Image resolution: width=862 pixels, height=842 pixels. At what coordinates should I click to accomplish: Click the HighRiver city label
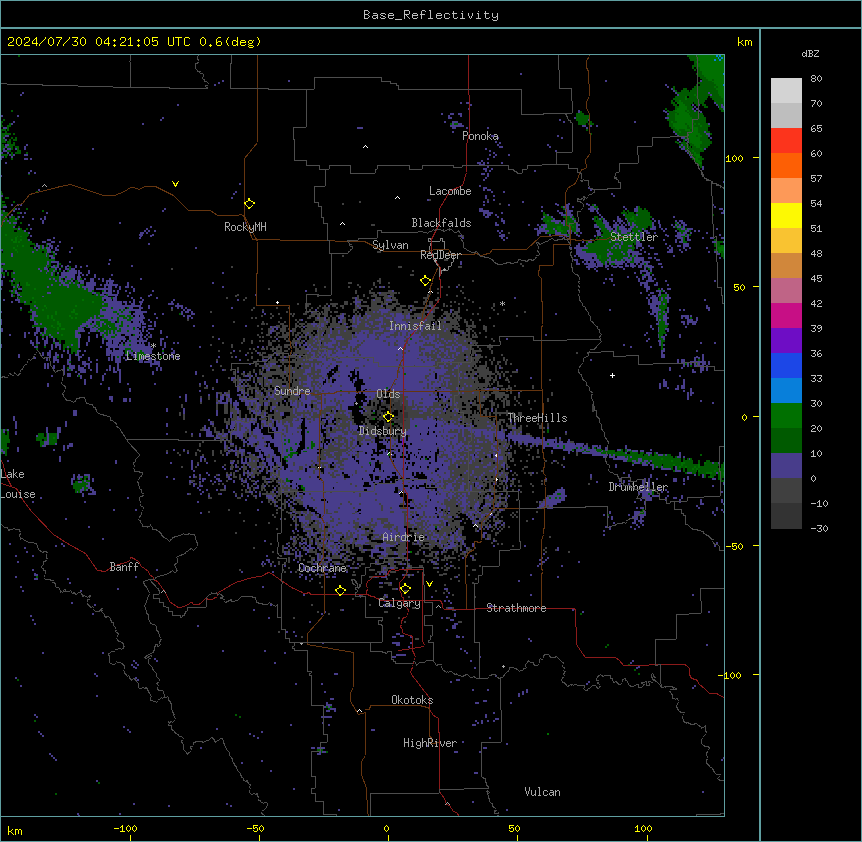[430, 743]
